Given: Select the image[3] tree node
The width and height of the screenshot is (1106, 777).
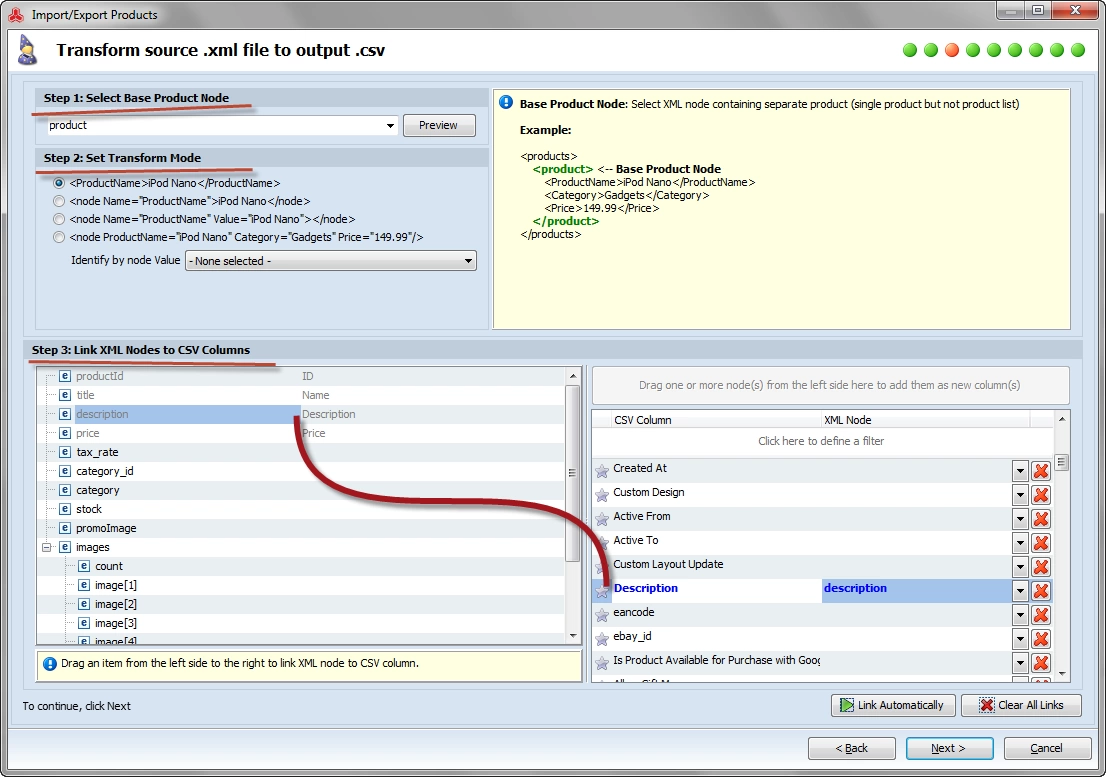Looking at the screenshot, I should tap(116, 623).
